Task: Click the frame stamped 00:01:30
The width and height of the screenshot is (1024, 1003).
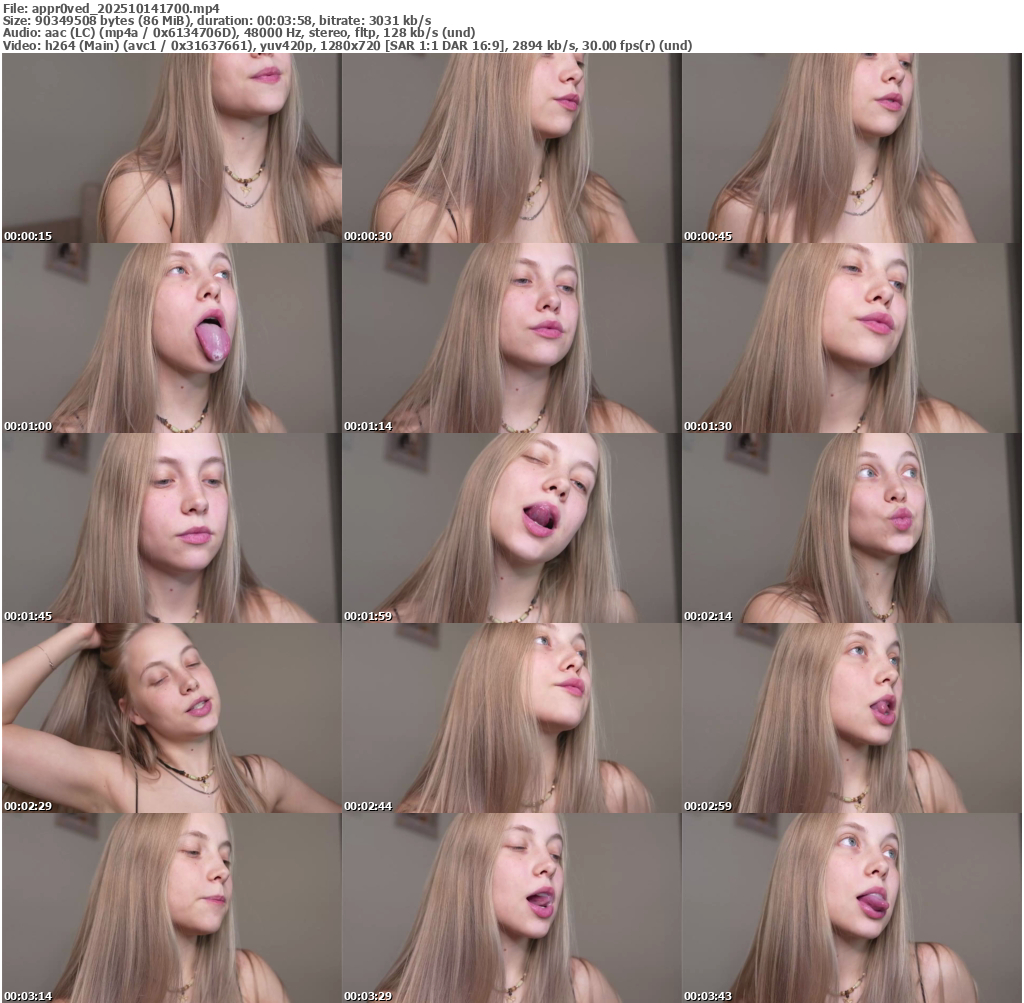Action: (x=851, y=338)
